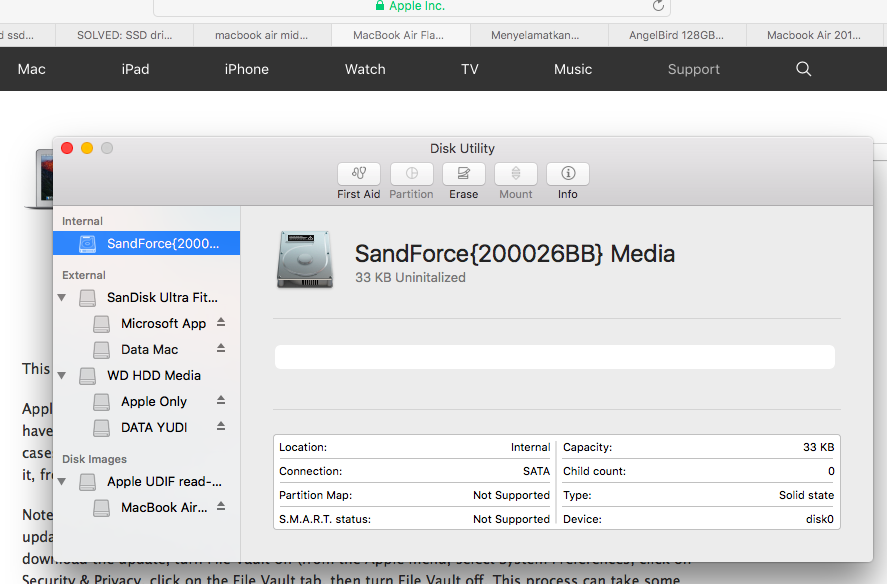Screen dimensions: 887x584
Task: Click the DATA YUDI volume icon
Action: tap(101, 428)
